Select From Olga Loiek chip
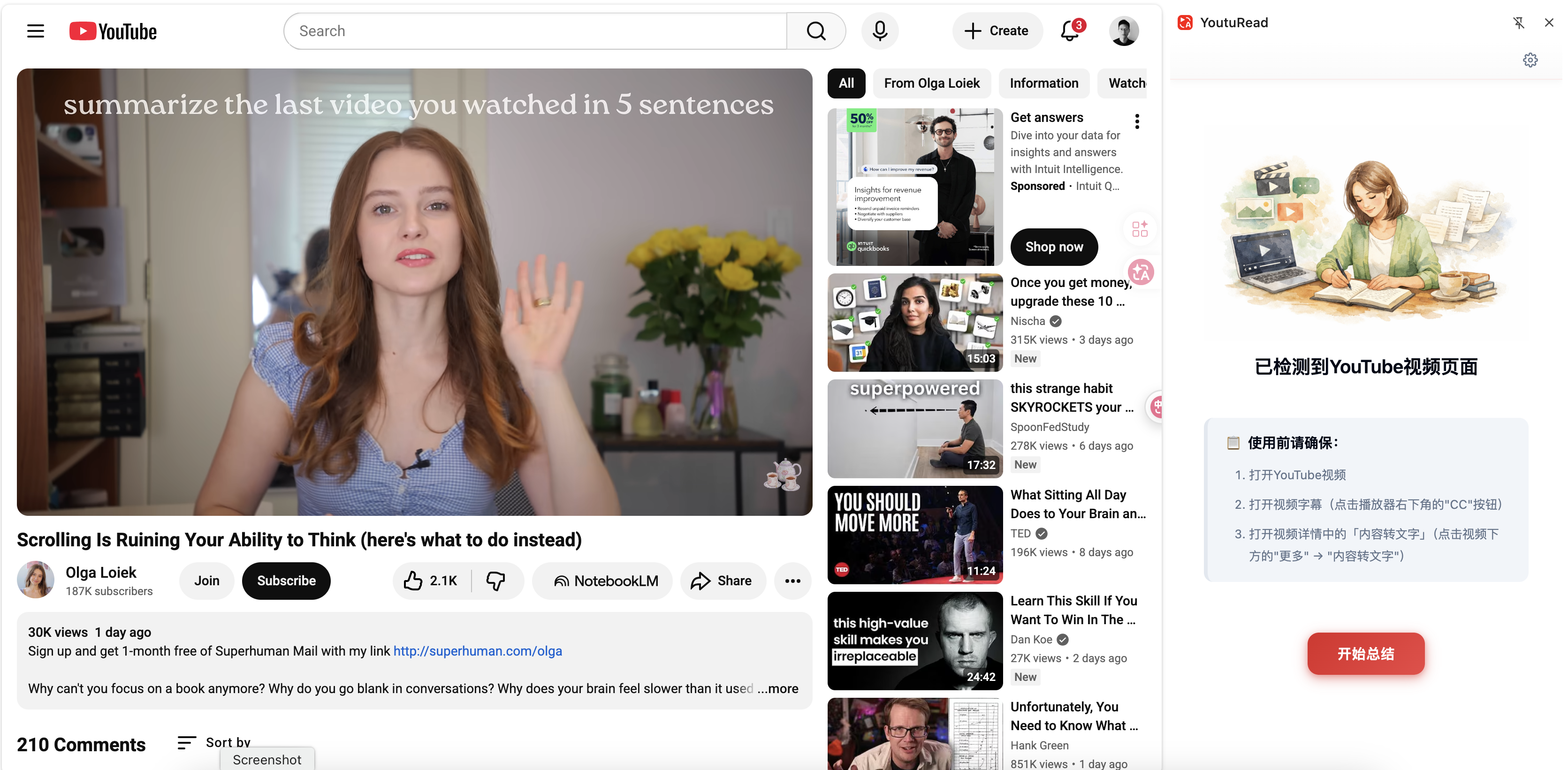The height and width of the screenshot is (770, 1568). coord(932,83)
